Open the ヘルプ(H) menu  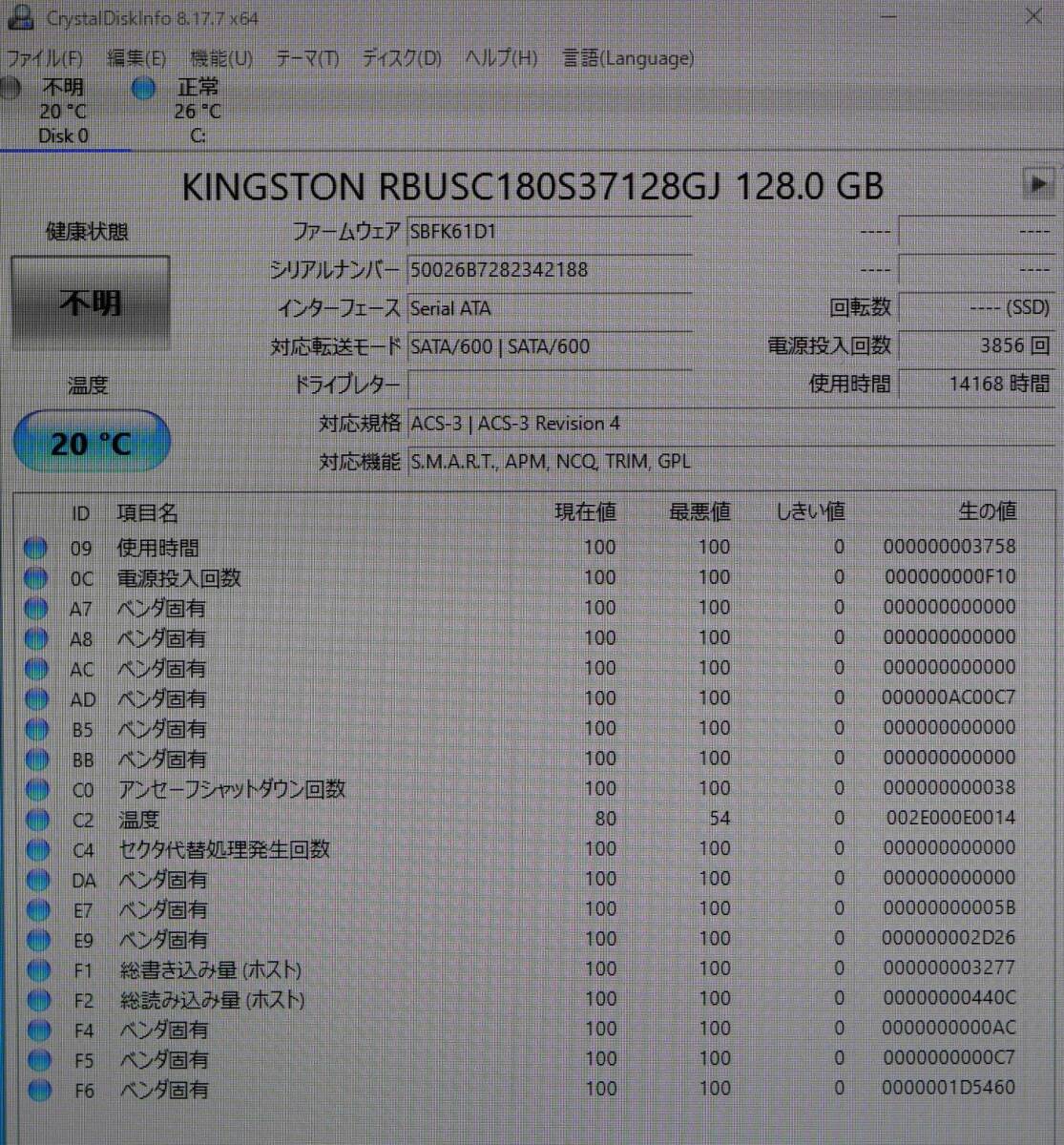tap(501, 58)
